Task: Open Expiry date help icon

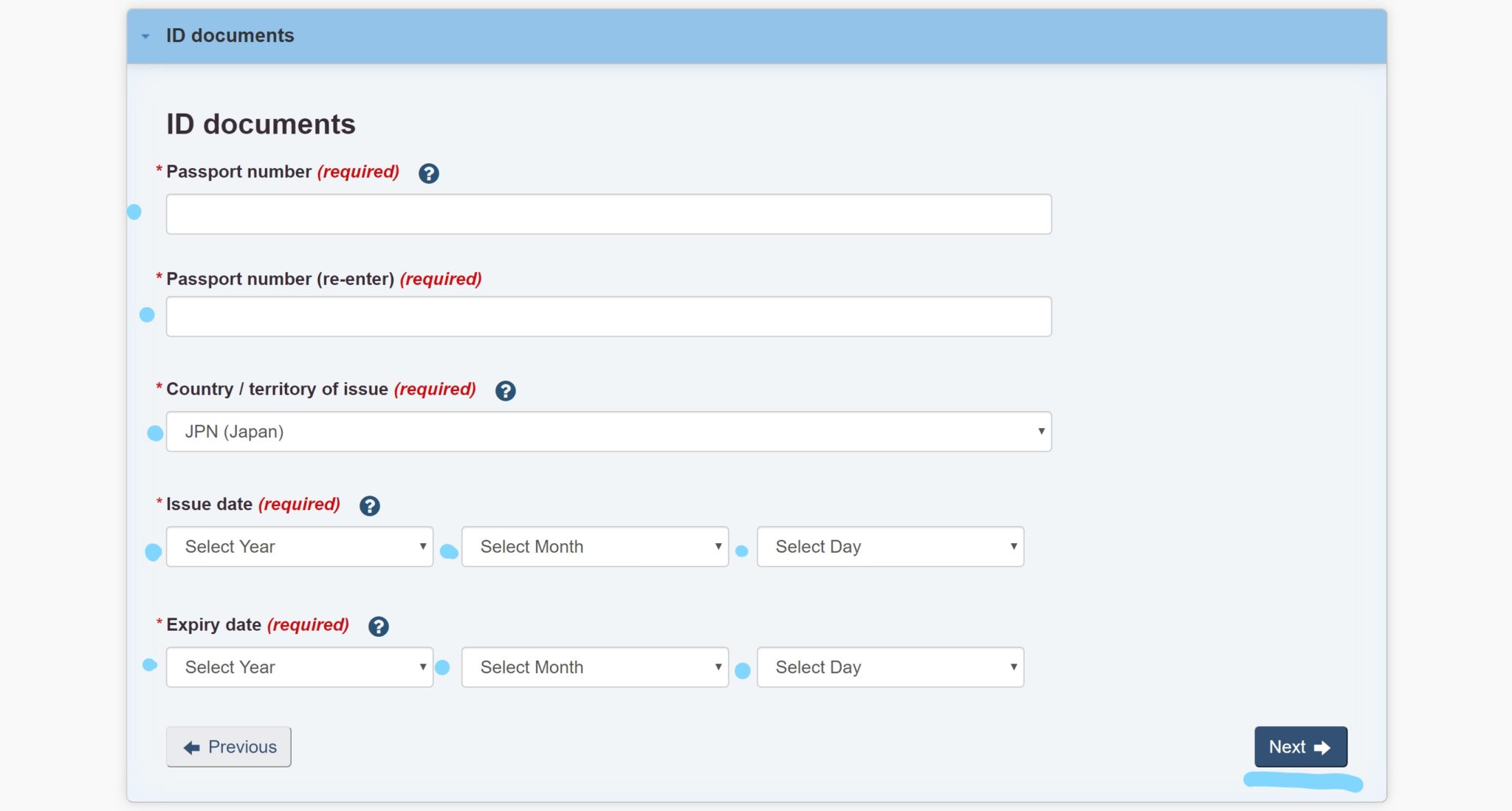Action: (x=378, y=626)
